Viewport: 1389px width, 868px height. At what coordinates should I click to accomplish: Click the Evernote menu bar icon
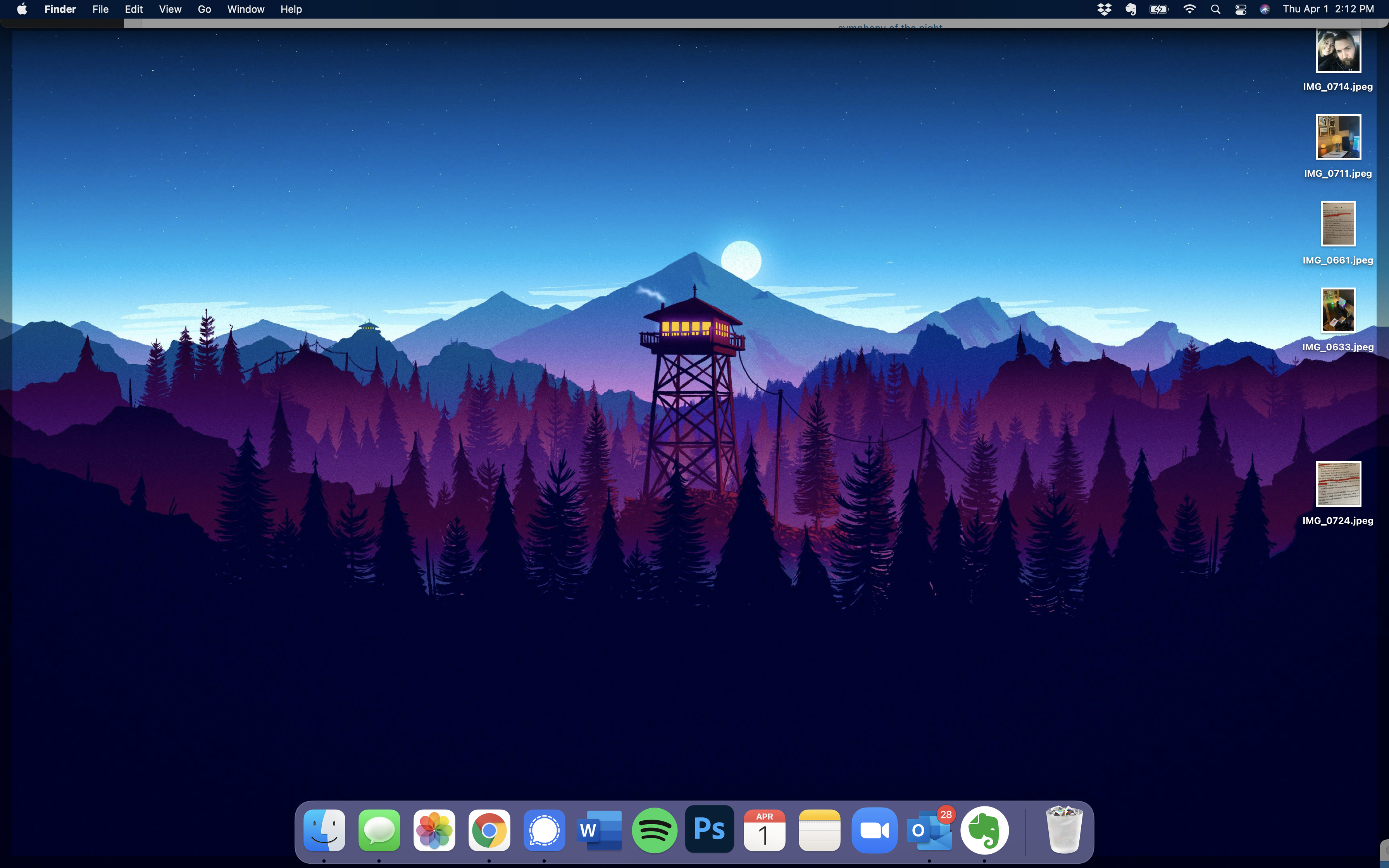pyautogui.click(x=1131, y=9)
